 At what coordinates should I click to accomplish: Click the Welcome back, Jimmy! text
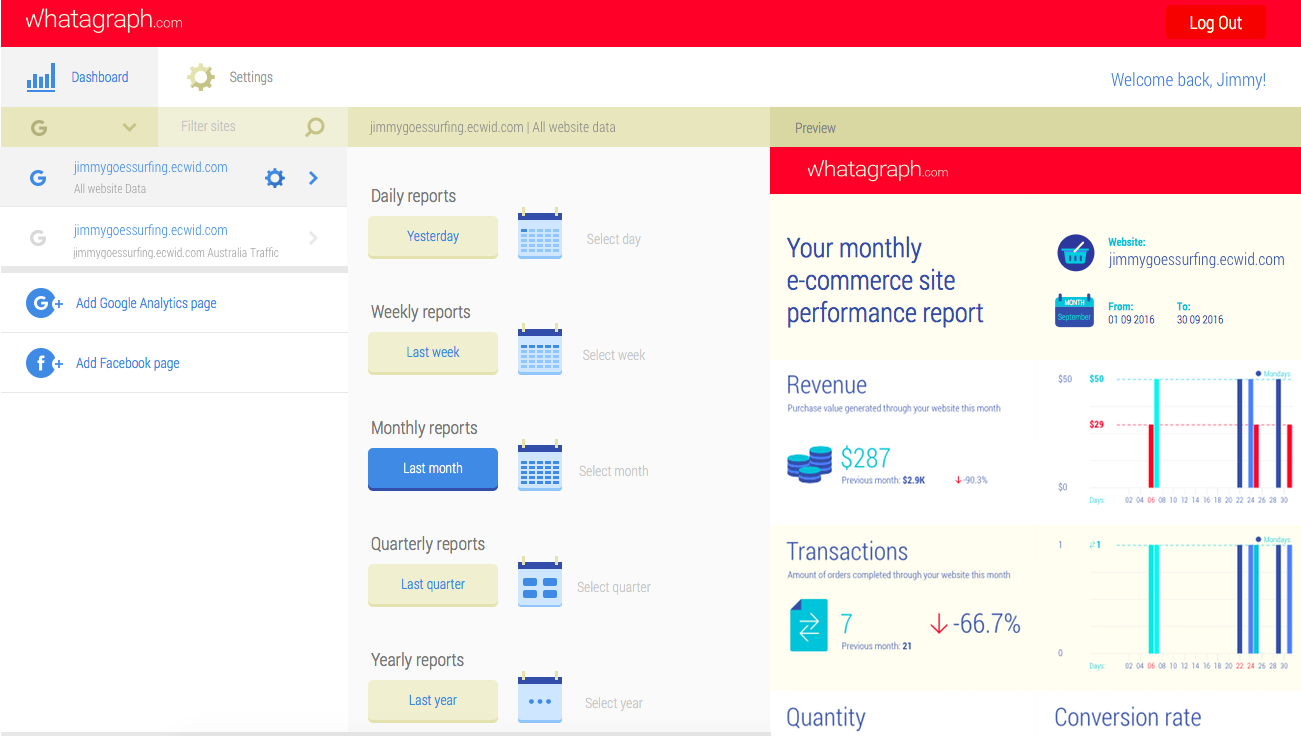coord(1188,80)
